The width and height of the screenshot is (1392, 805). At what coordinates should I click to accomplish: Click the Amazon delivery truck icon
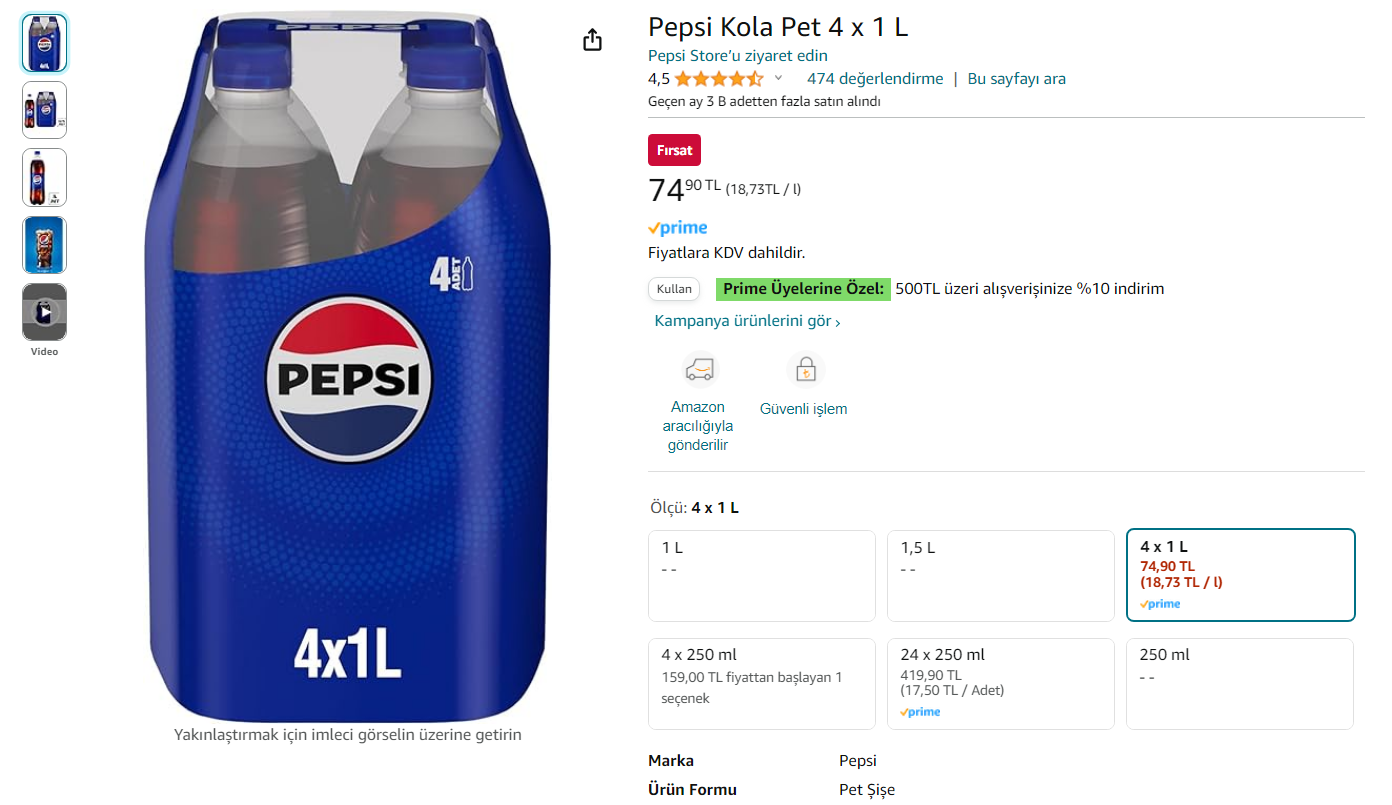(699, 370)
